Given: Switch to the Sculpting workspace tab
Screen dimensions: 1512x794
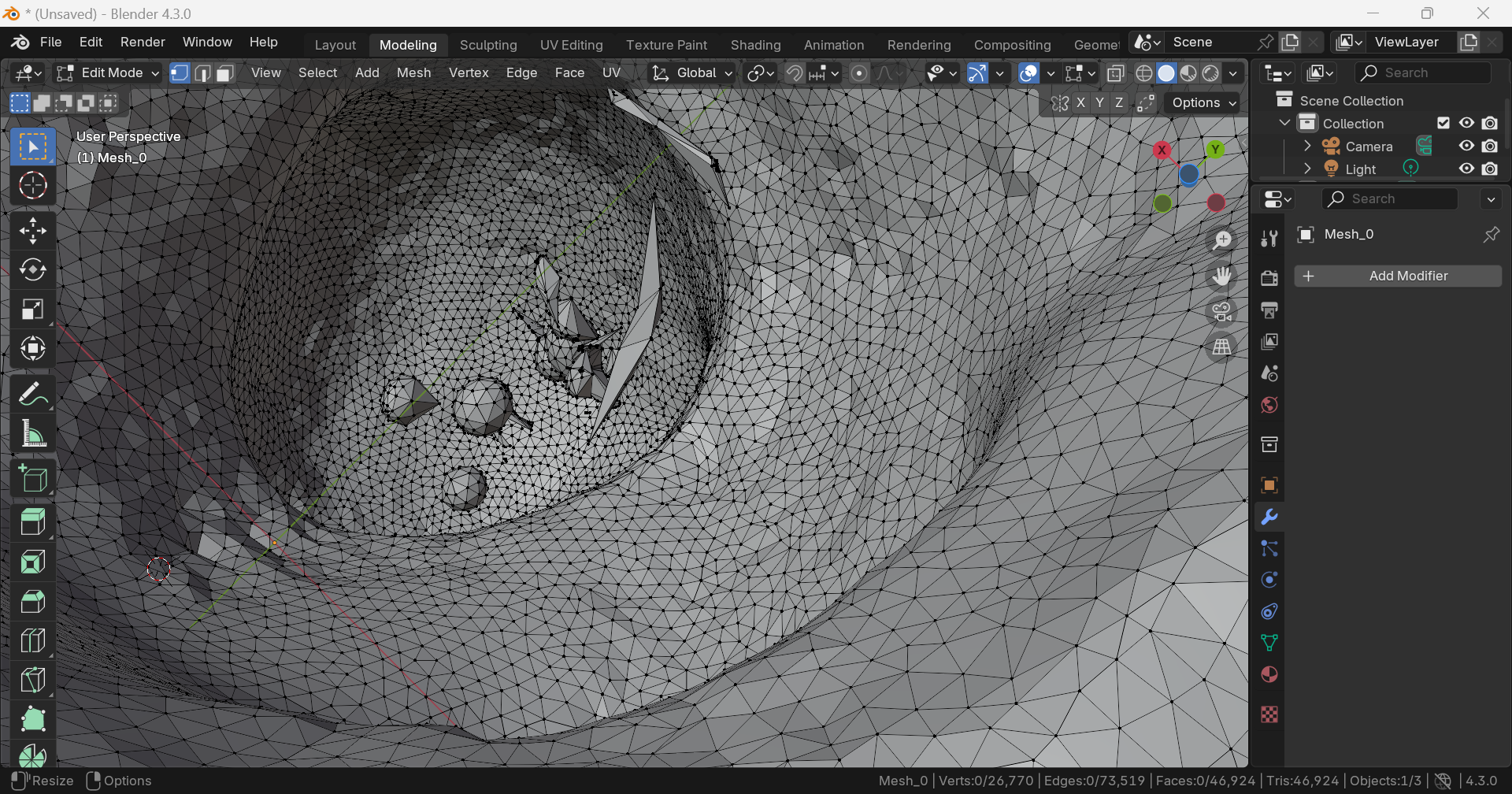Looking at the screenshot, I should (x=488, y=45).
